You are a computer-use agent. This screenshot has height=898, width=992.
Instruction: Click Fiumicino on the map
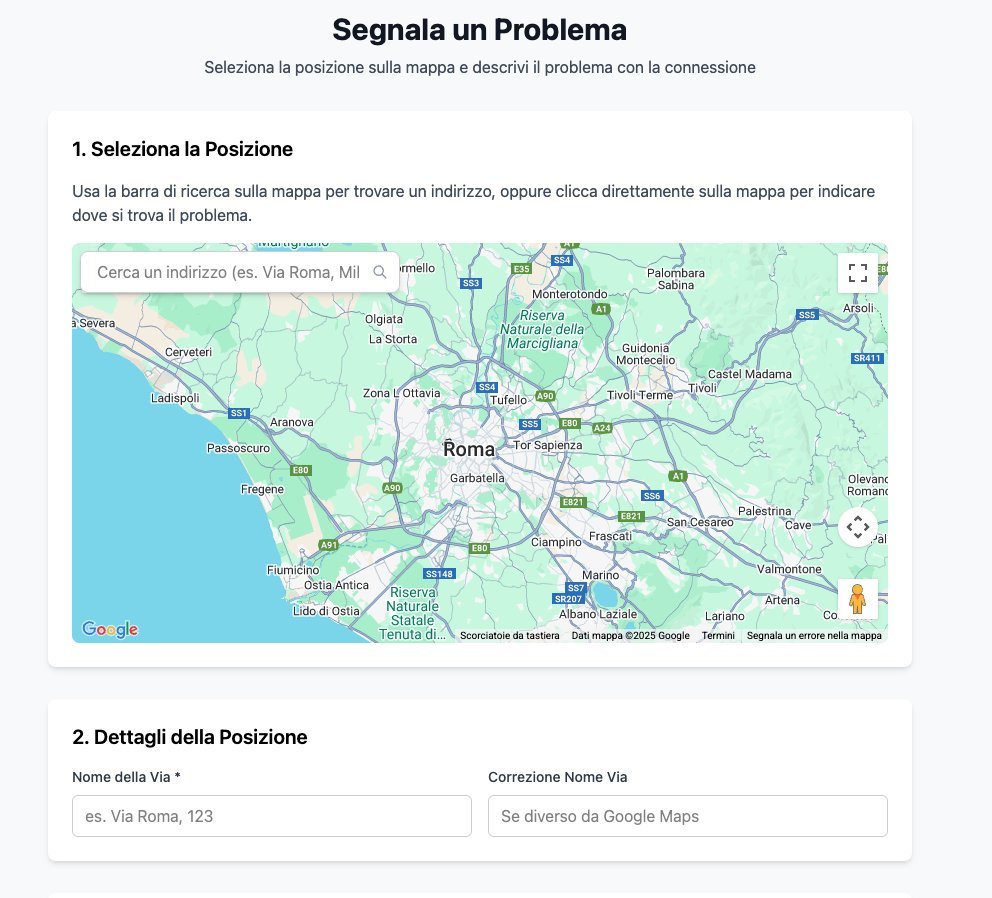pos(293,570)
